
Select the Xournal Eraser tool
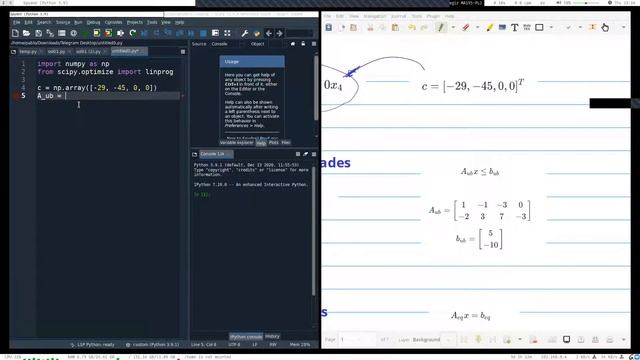(x=465, y=27)
